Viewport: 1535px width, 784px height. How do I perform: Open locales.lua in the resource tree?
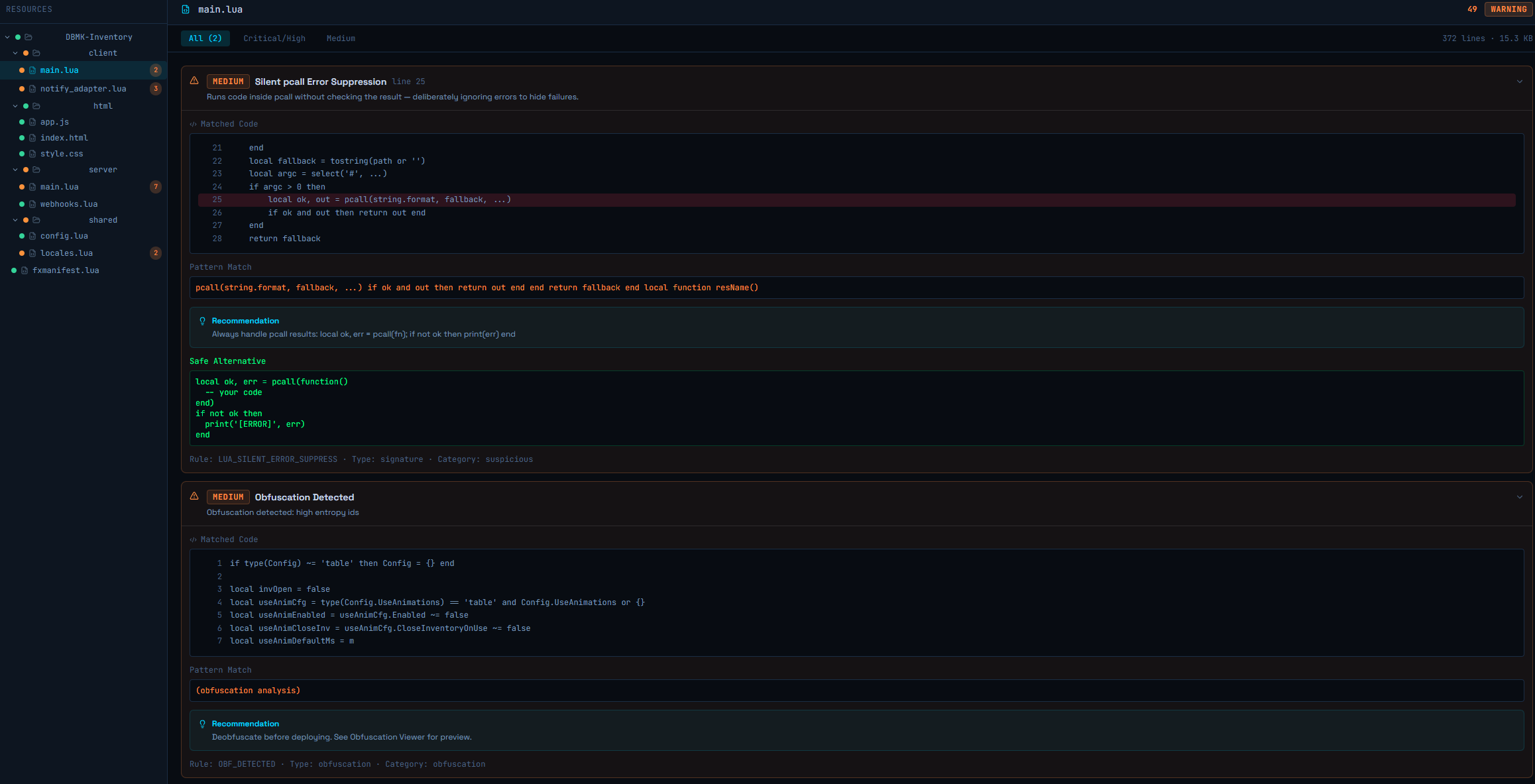coord(84,253)
